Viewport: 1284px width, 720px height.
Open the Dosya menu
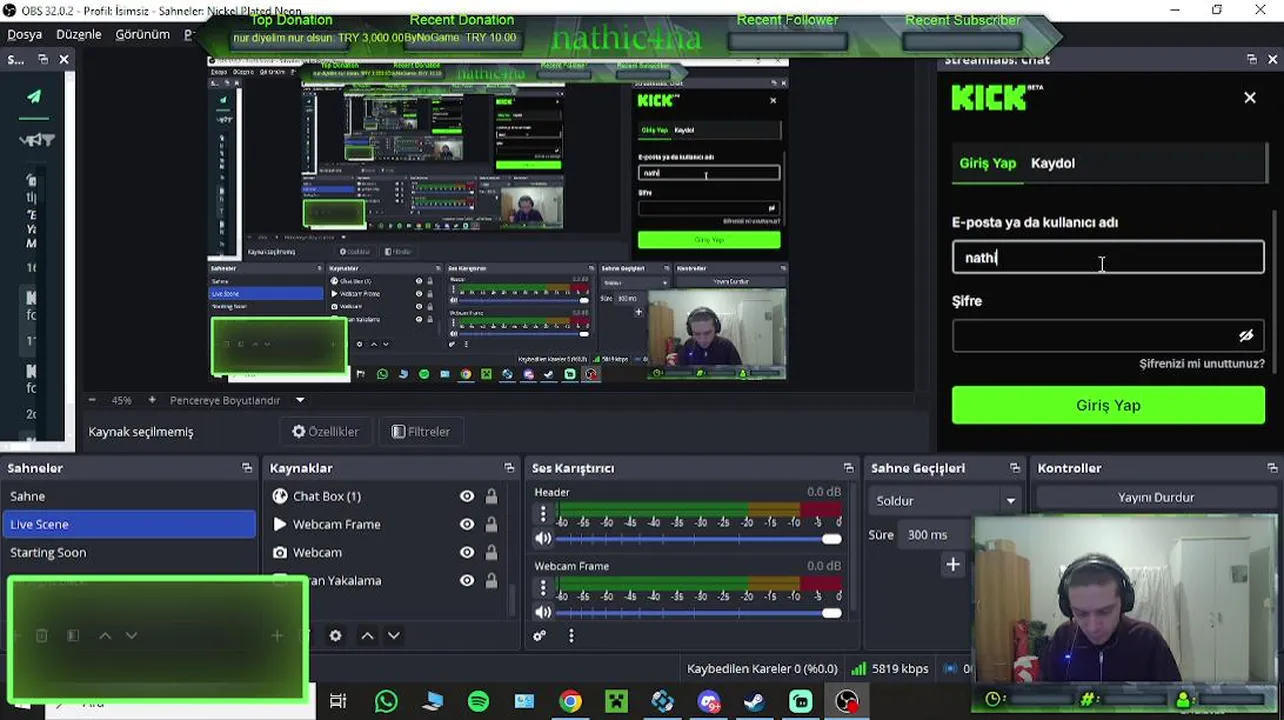pos(25,34)
